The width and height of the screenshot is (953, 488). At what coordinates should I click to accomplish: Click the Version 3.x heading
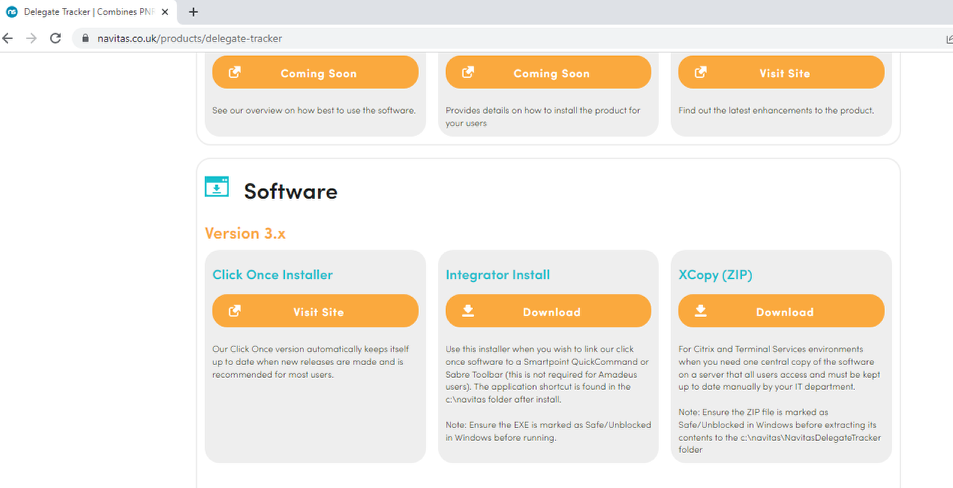pos(245,233)
